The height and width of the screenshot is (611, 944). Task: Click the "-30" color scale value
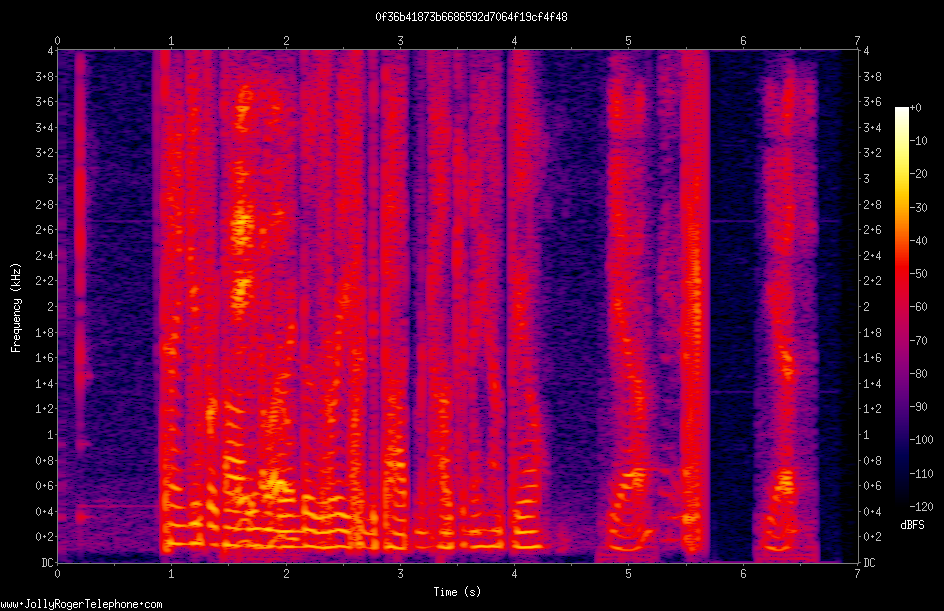(x=919, y=208)
